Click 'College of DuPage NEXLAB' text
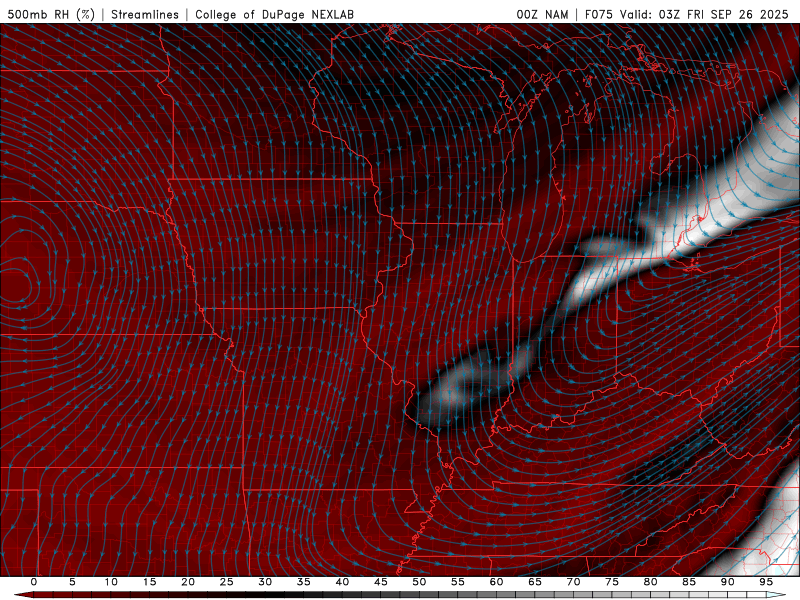This screenshot has width=800, height=600. [x=274, y=14]
